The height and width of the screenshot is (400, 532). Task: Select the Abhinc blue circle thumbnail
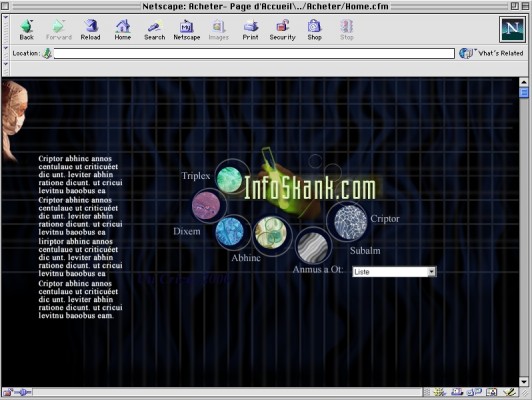click(229, 232)
